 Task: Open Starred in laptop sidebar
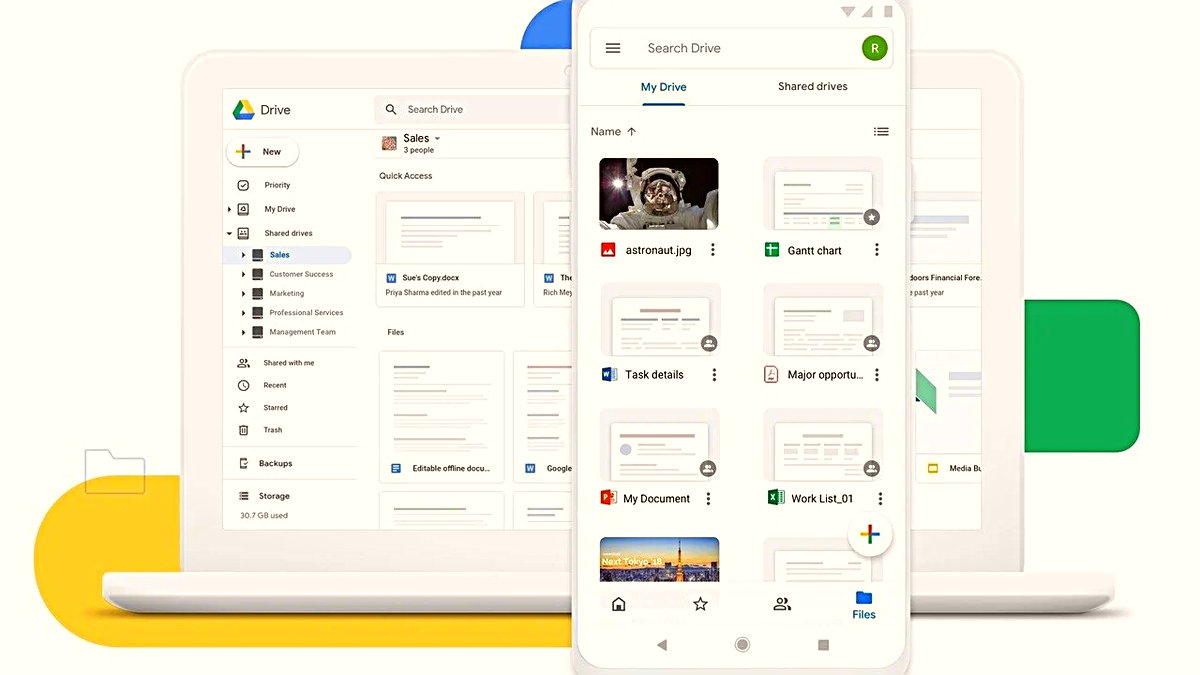[x=276, y=408]
